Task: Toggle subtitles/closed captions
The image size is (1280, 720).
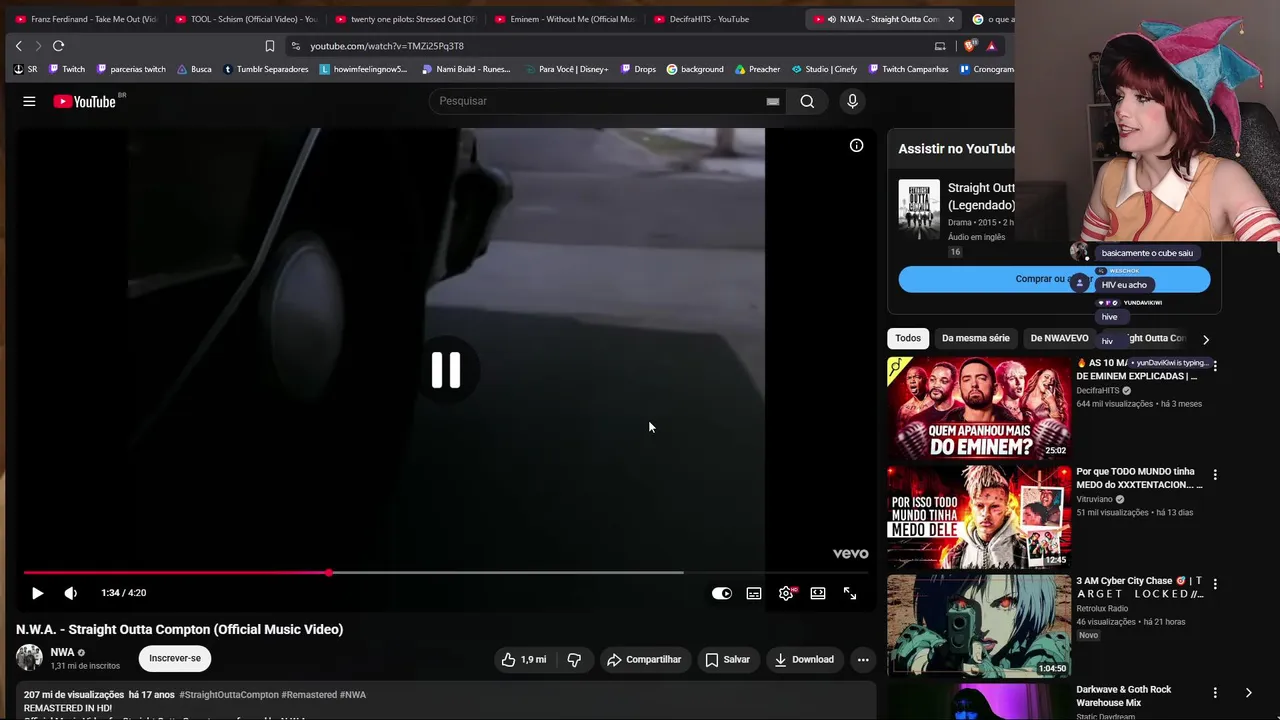Action: pos(754,593)
